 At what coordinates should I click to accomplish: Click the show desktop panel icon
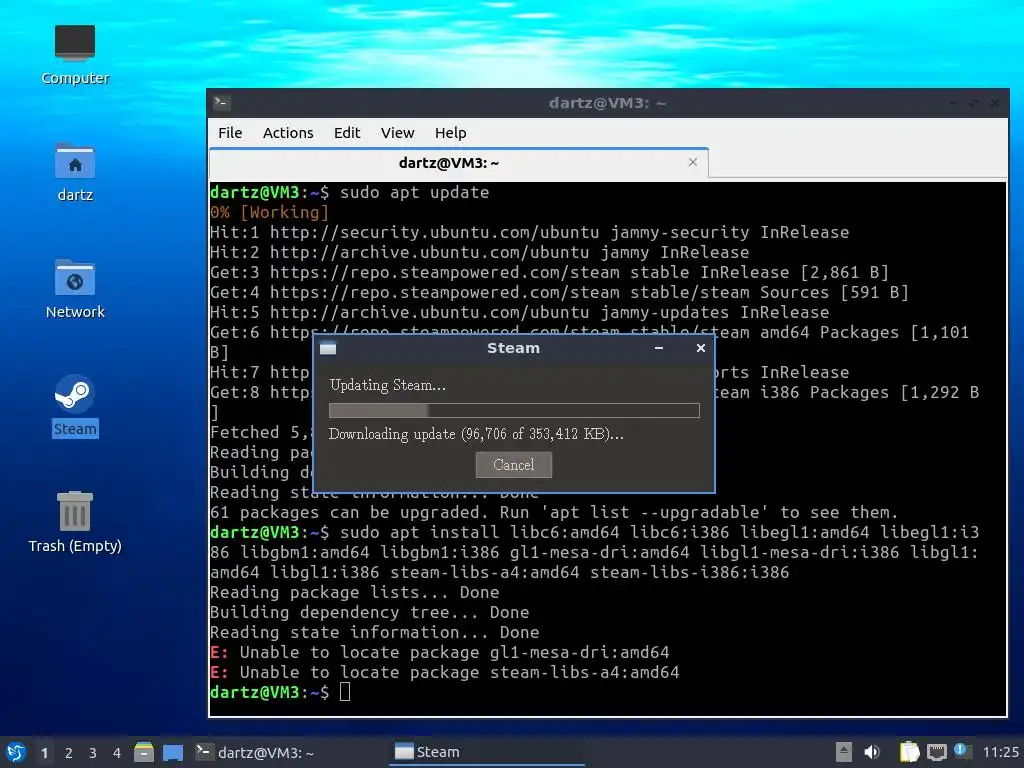pos(173,752)
